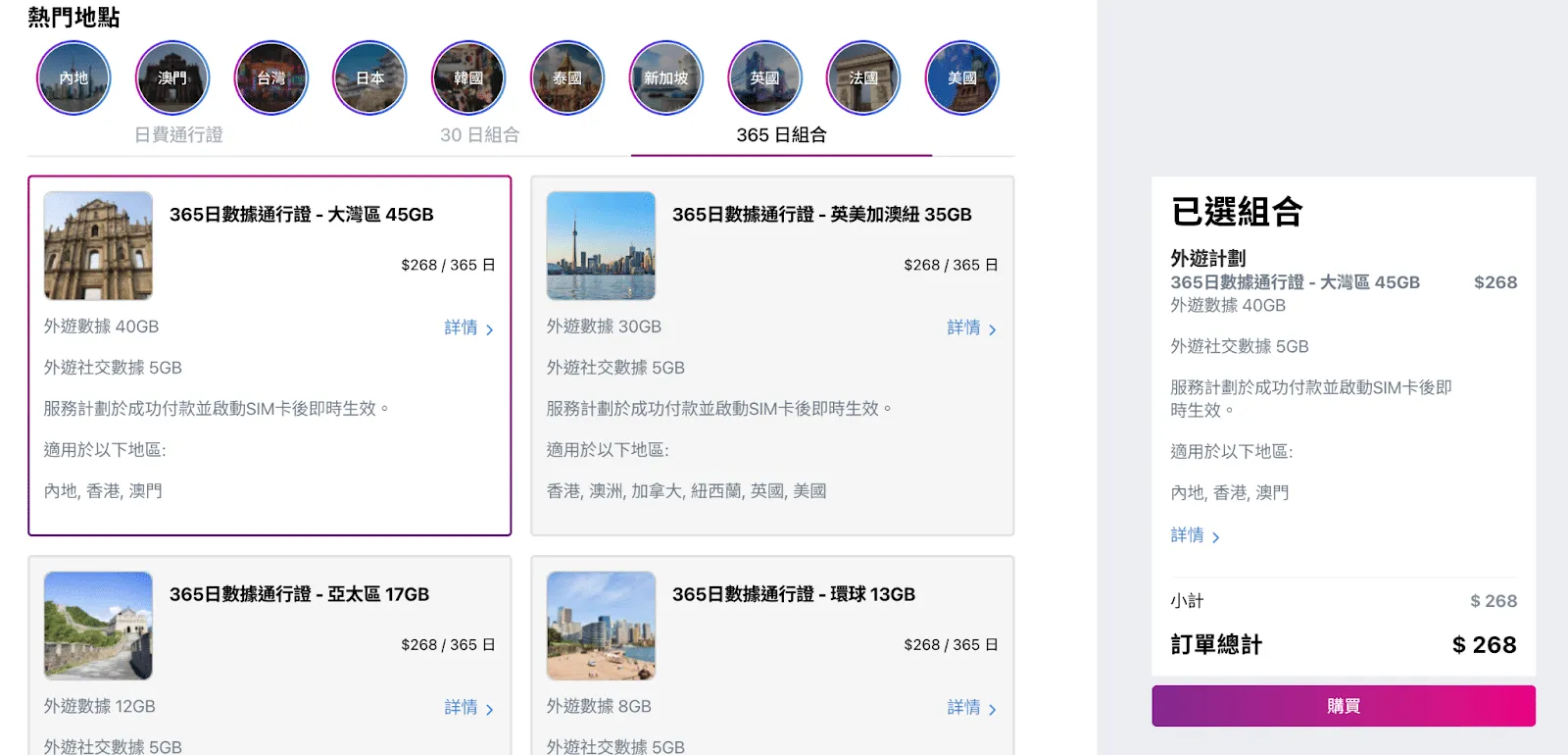
Task: Click the 英美加澳紐 35GB plan skyline thumbnail
Action: 601,245
